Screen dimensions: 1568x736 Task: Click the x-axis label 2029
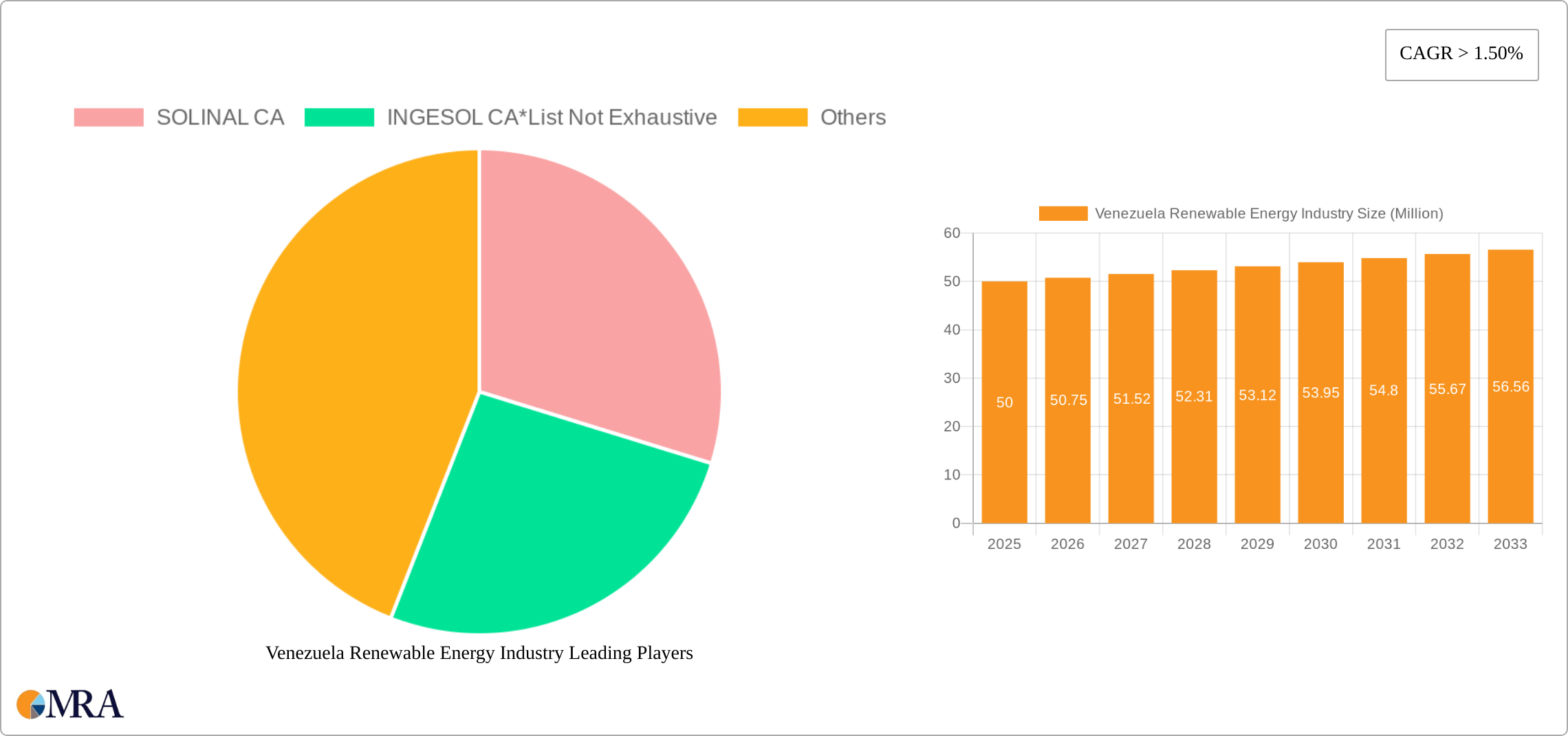pyautogui.click(x=1257, y=544)
